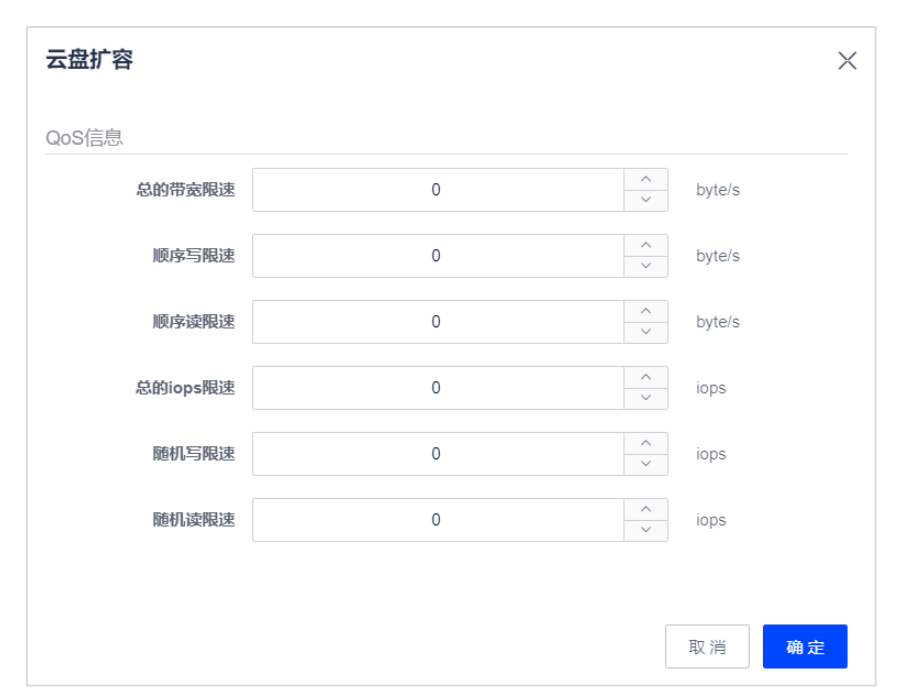Click the 总的带宽限速 input field

[438, 190]
